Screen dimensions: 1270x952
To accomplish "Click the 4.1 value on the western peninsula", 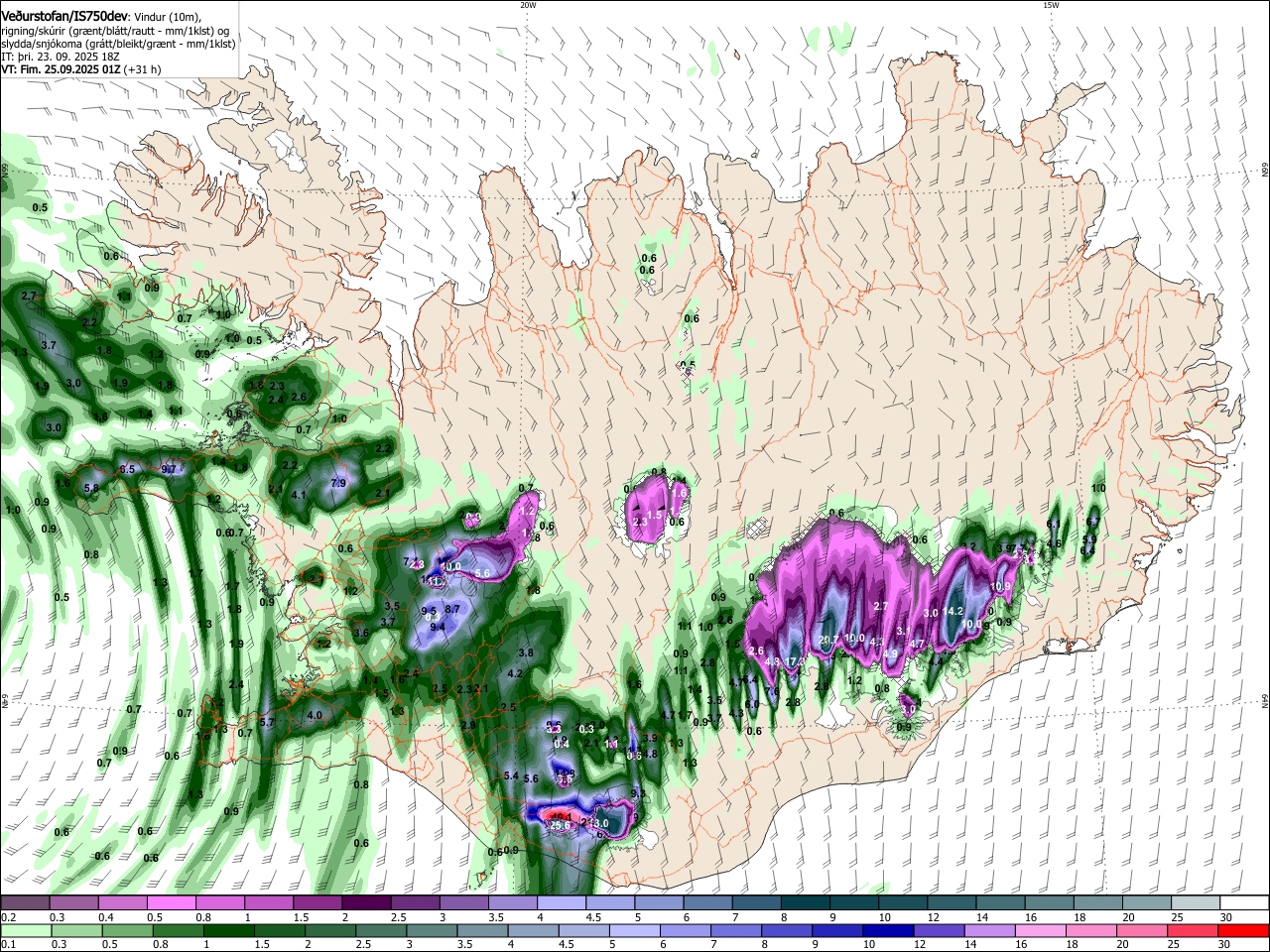I will click(299, 495).
